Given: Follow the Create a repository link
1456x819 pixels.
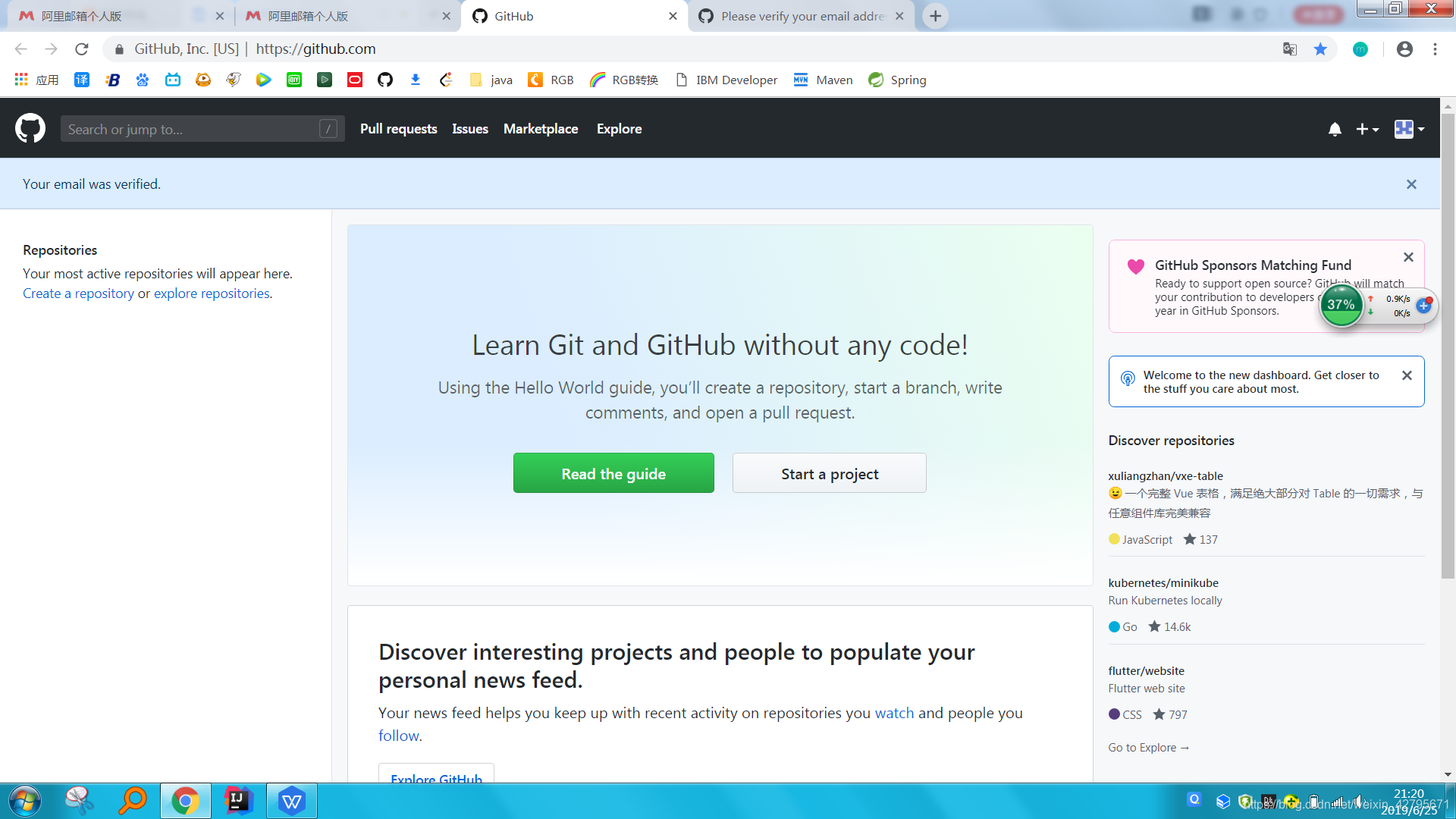Looking at the screenshot, I should click(x=78, y=293).
